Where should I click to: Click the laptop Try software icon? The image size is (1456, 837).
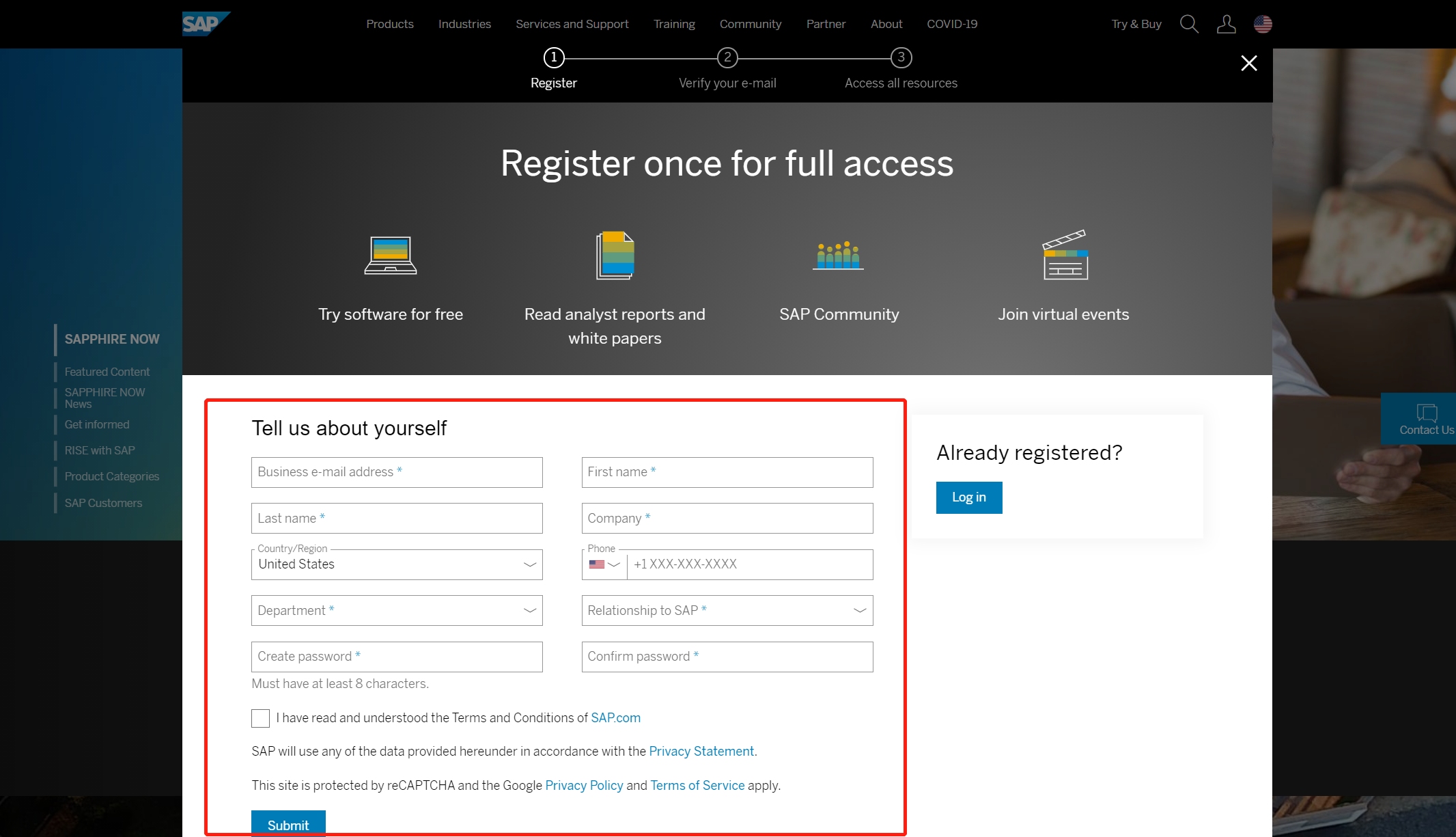click(390, 256)
